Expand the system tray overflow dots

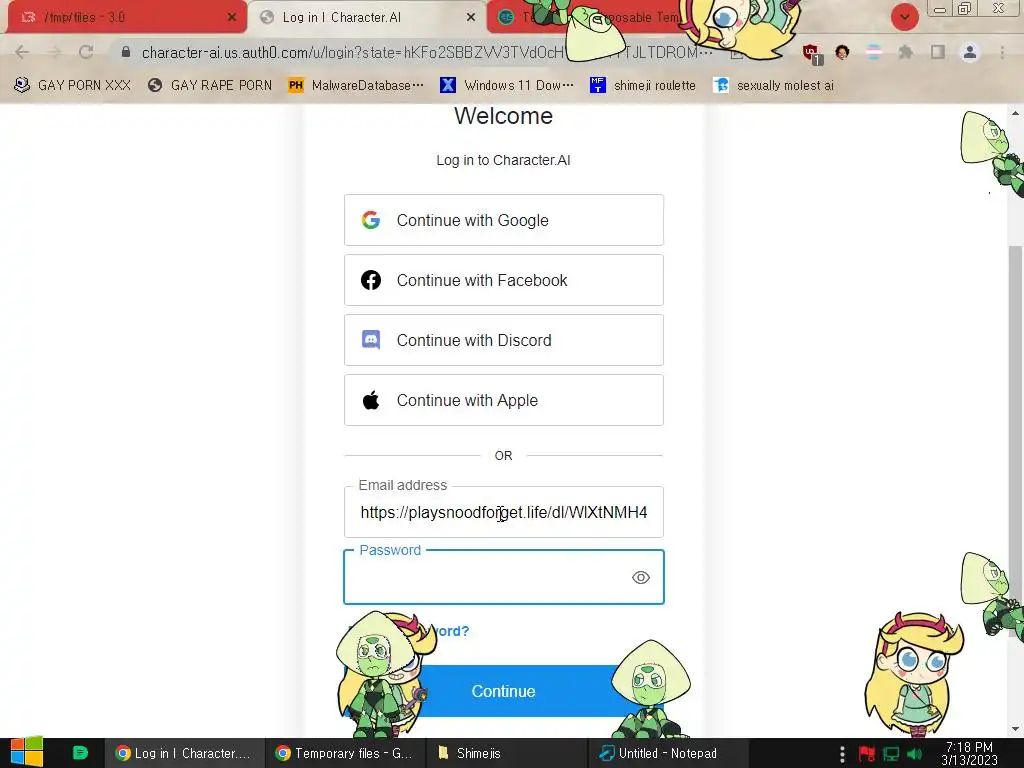pos(842,754)
